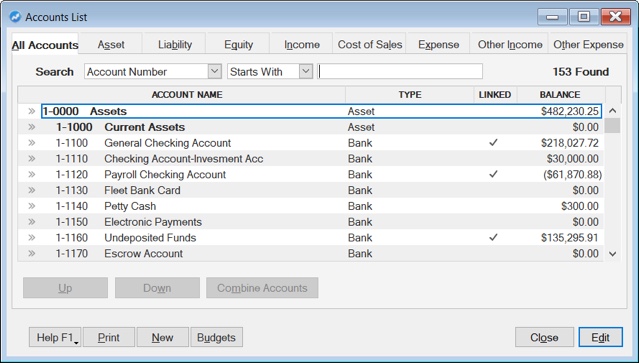Click linked checkmark for Payroll Checking Account
The height and width of the screenshot is (363, 639).
tap(494, 174)
